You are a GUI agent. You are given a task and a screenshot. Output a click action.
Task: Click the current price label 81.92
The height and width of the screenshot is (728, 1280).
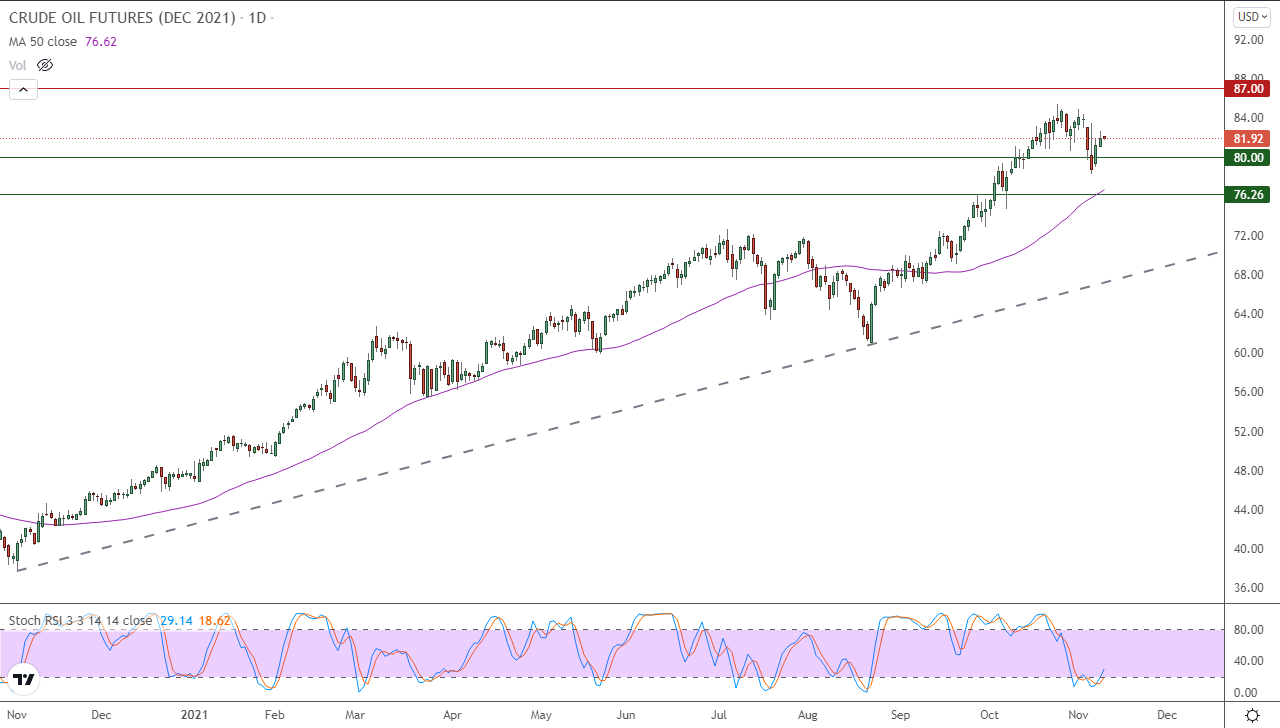[1249, 139]
